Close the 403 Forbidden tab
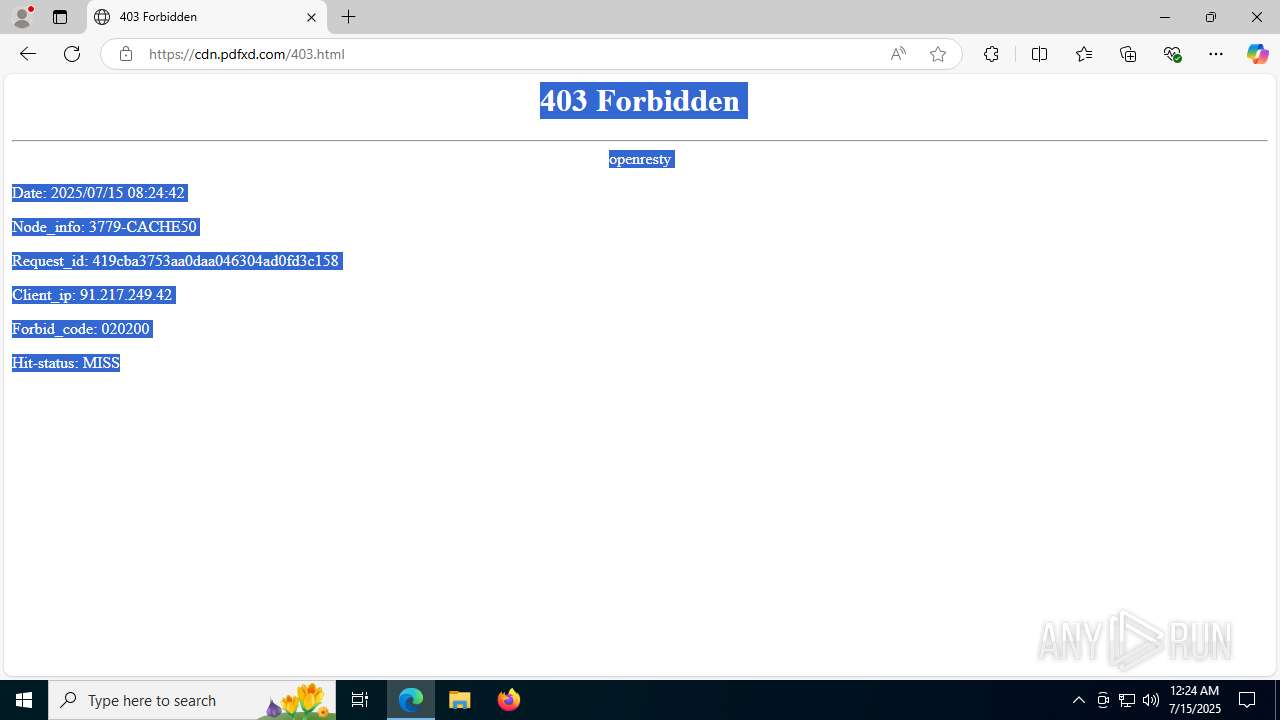The image size is (1280, 720). click(311, 17)
